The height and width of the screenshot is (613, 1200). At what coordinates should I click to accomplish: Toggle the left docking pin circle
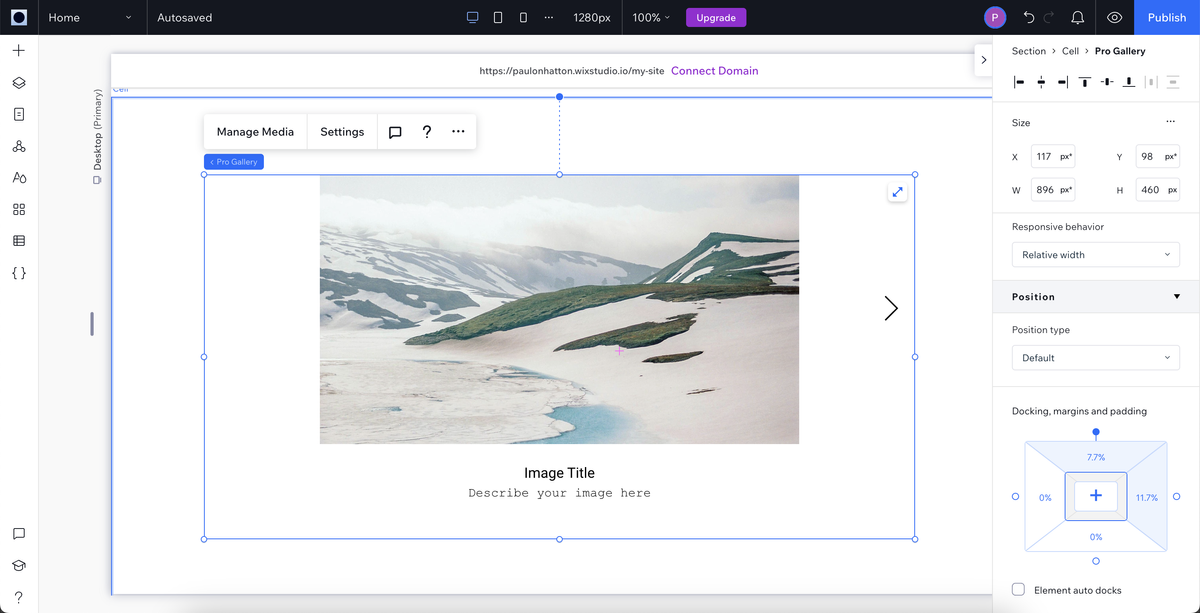tap(1015, 496)
